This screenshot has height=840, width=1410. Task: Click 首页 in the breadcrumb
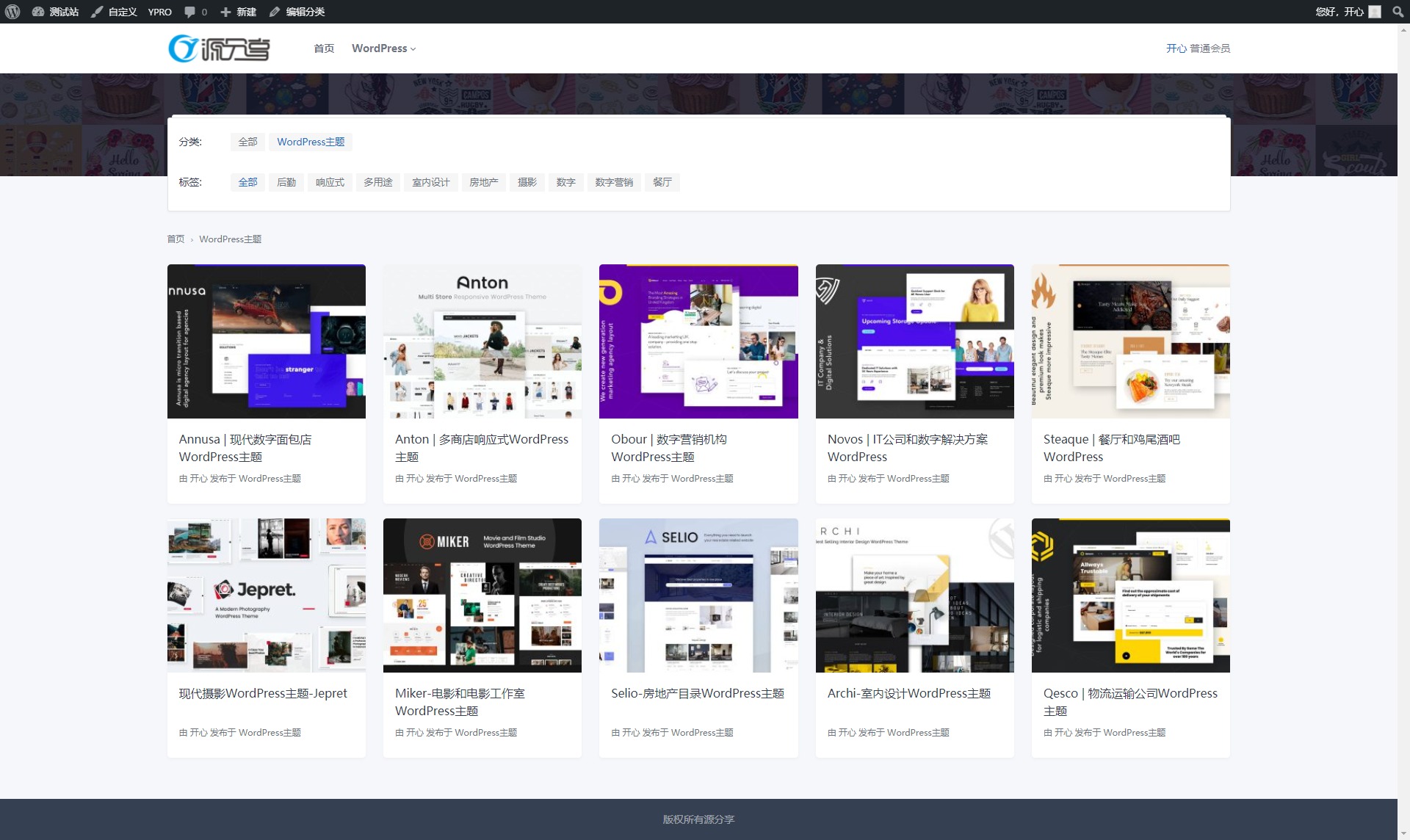click(x=176, y=239)
